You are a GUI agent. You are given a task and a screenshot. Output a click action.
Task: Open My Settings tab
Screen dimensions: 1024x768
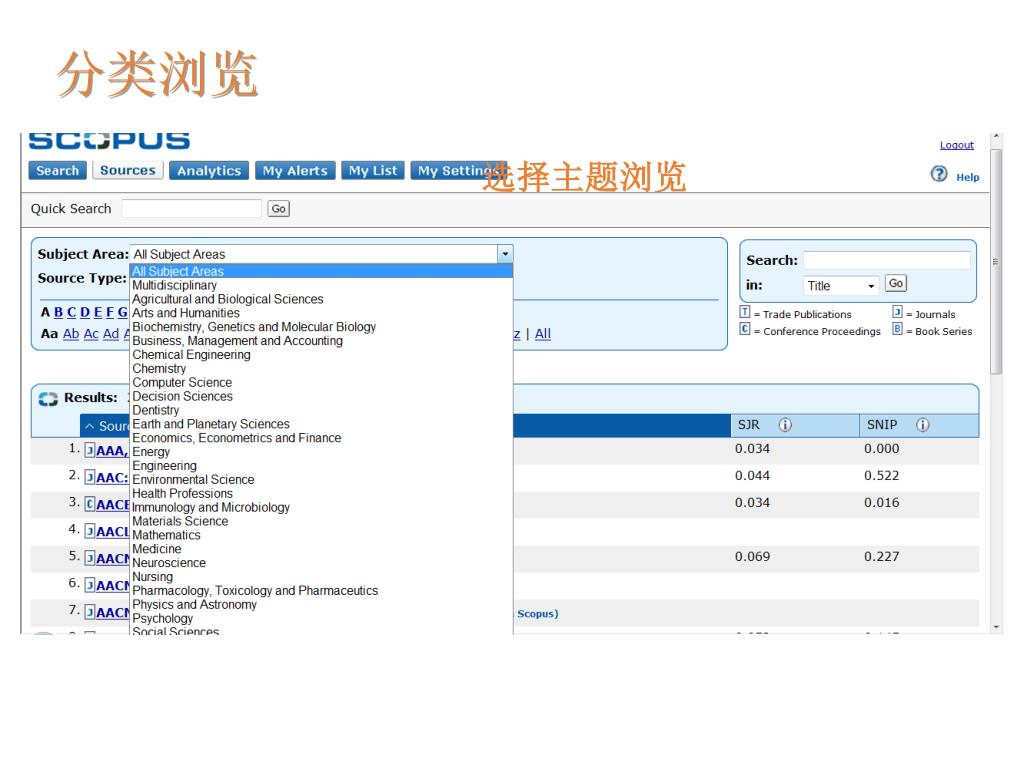tap(458, 170)
